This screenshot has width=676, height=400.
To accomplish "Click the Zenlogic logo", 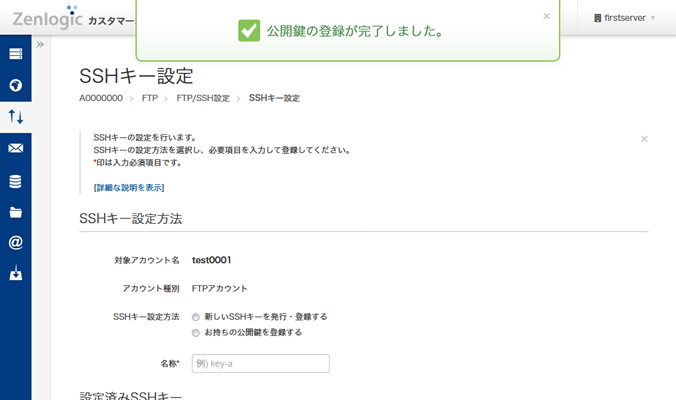I will [x=47, y=18].
